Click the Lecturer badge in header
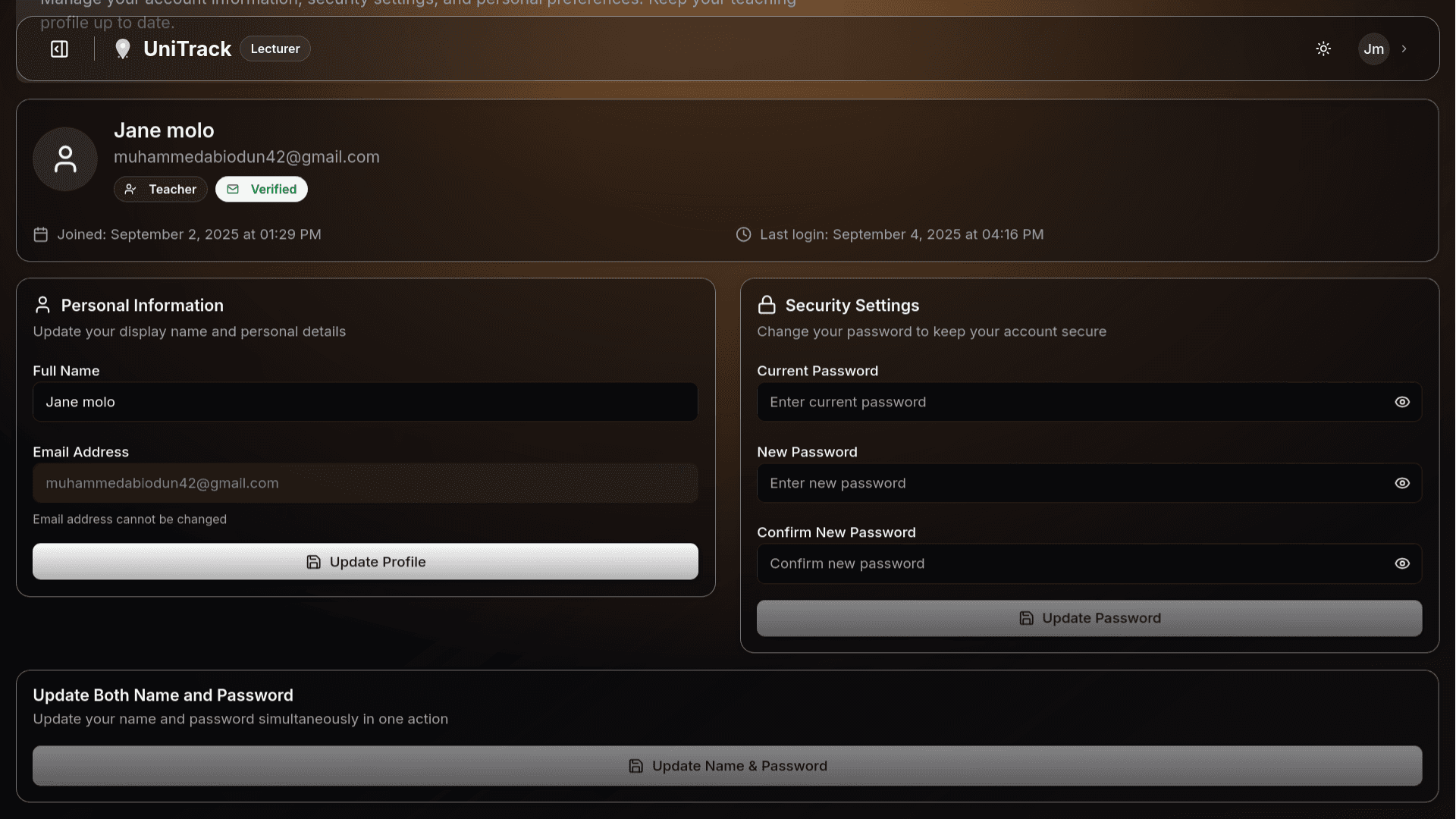The height and width of the screenshot is (819, 1456). pyautogui.click(x=275, y=49)
